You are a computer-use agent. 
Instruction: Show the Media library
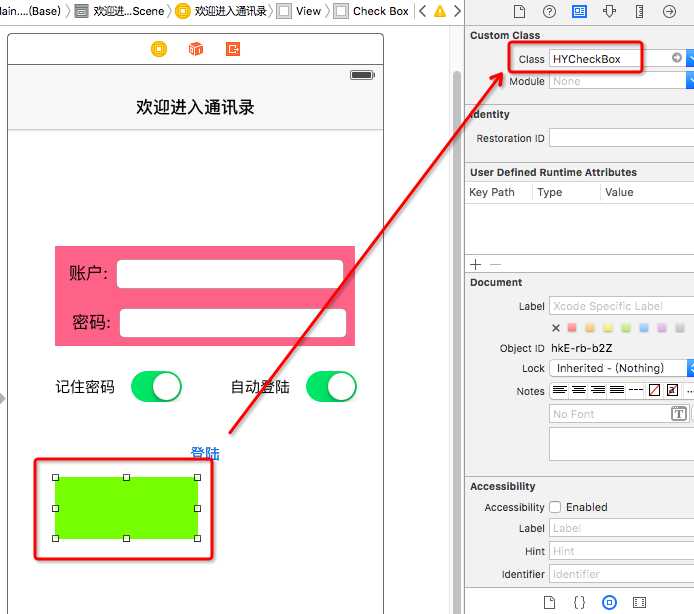click(x=639, y=602)
